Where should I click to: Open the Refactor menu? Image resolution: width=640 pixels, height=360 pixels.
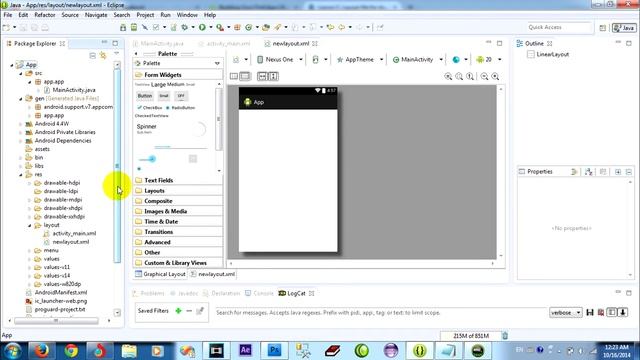pos(44,15)
